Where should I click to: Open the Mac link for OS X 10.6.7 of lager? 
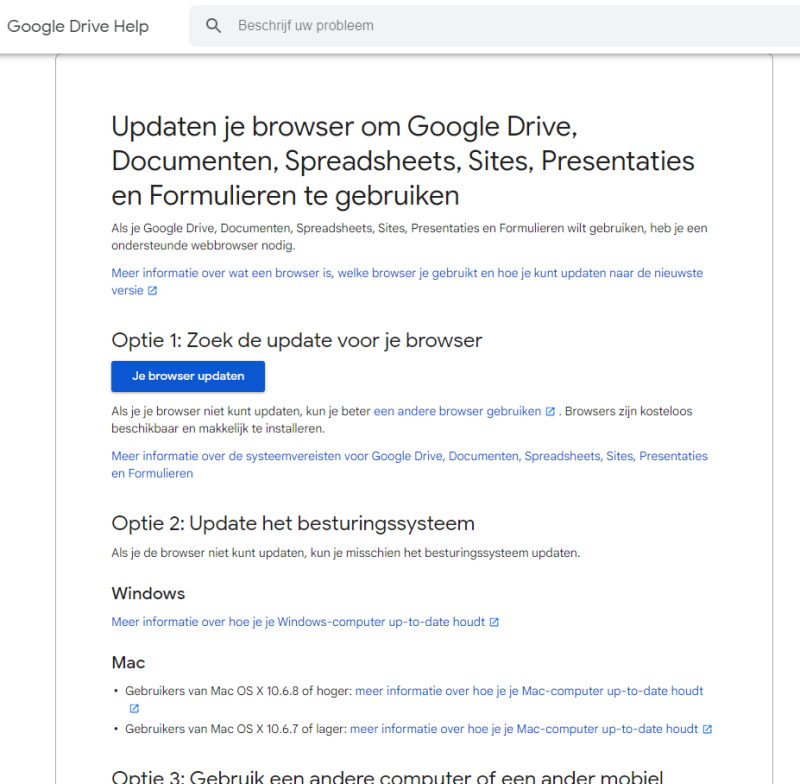[x=524, y=729]
